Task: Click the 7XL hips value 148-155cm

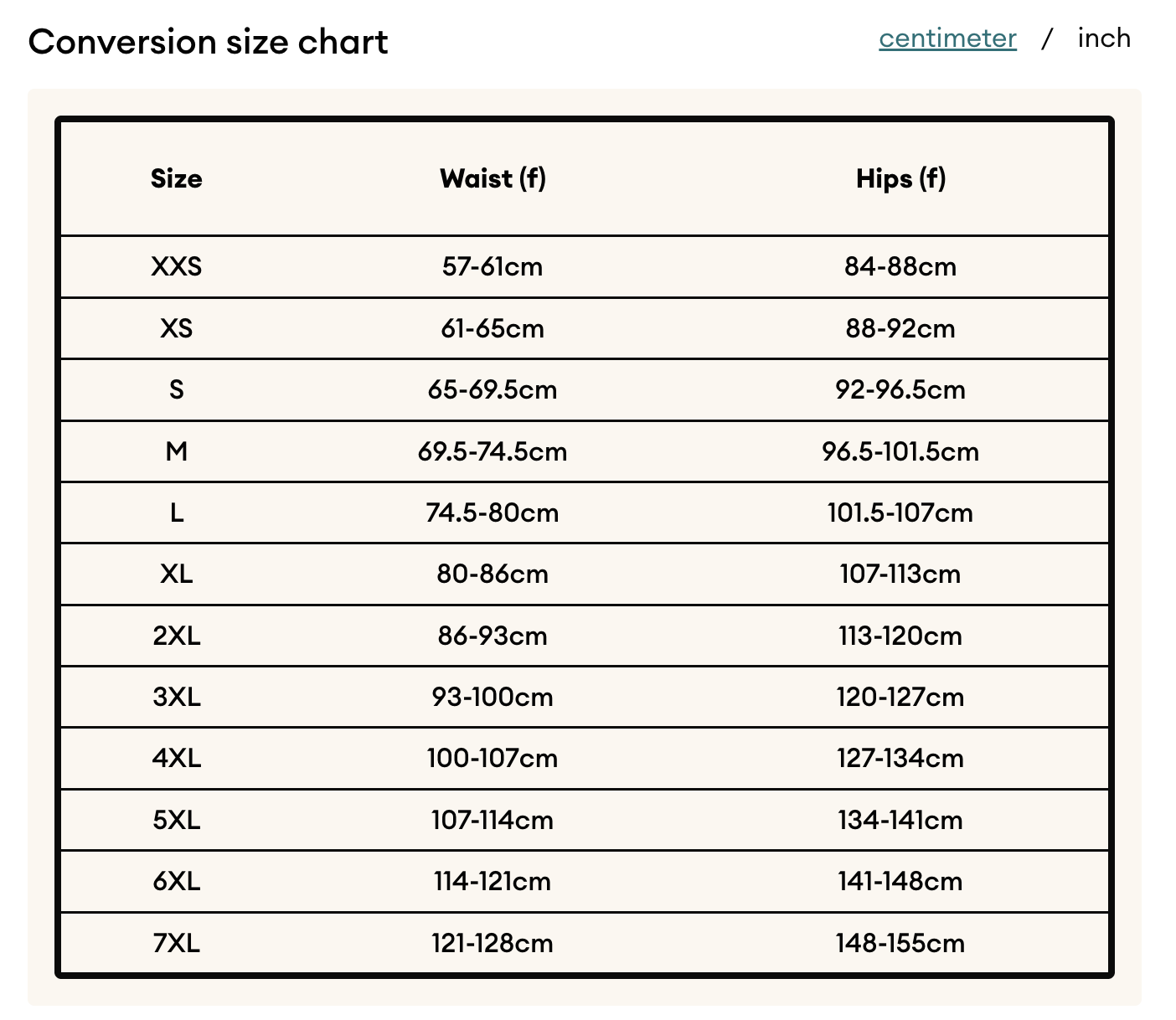Action: [900, 943]
